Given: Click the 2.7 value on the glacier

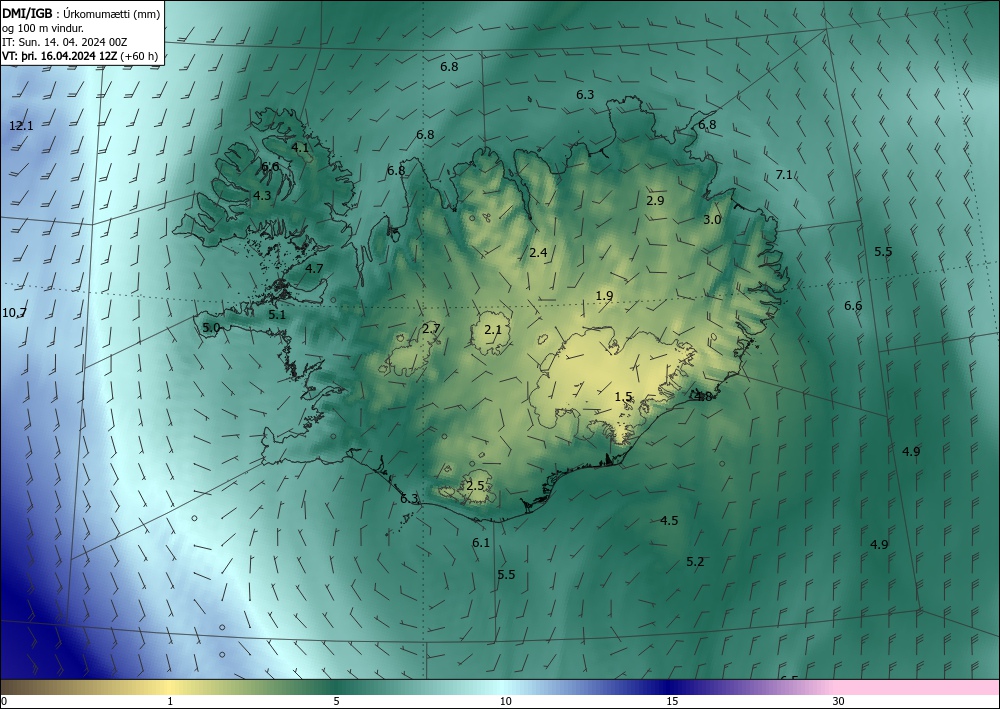Looking at the screenshot, I should click(x=431, y=329).
